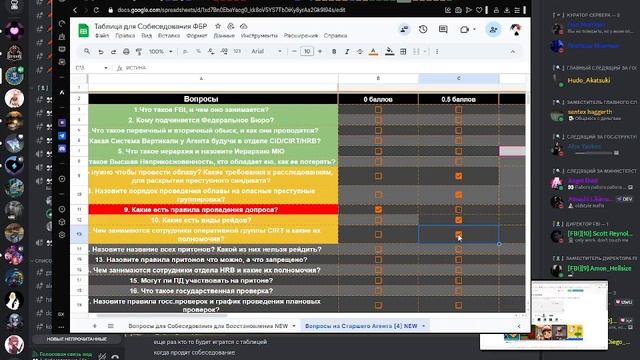The height and width of the screenshot is (360, 640).
Task: Open the toolbar three-dots more menu
Action: coord(437,51)
